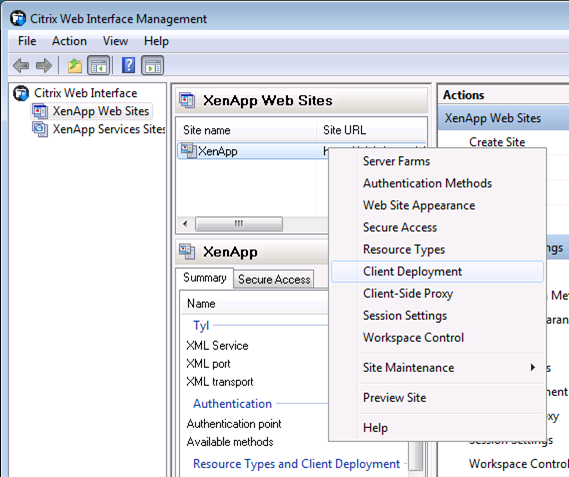
Task: Click Workspace Control in Actions pane
Action: pyautogui.click(x=518, y=464)
